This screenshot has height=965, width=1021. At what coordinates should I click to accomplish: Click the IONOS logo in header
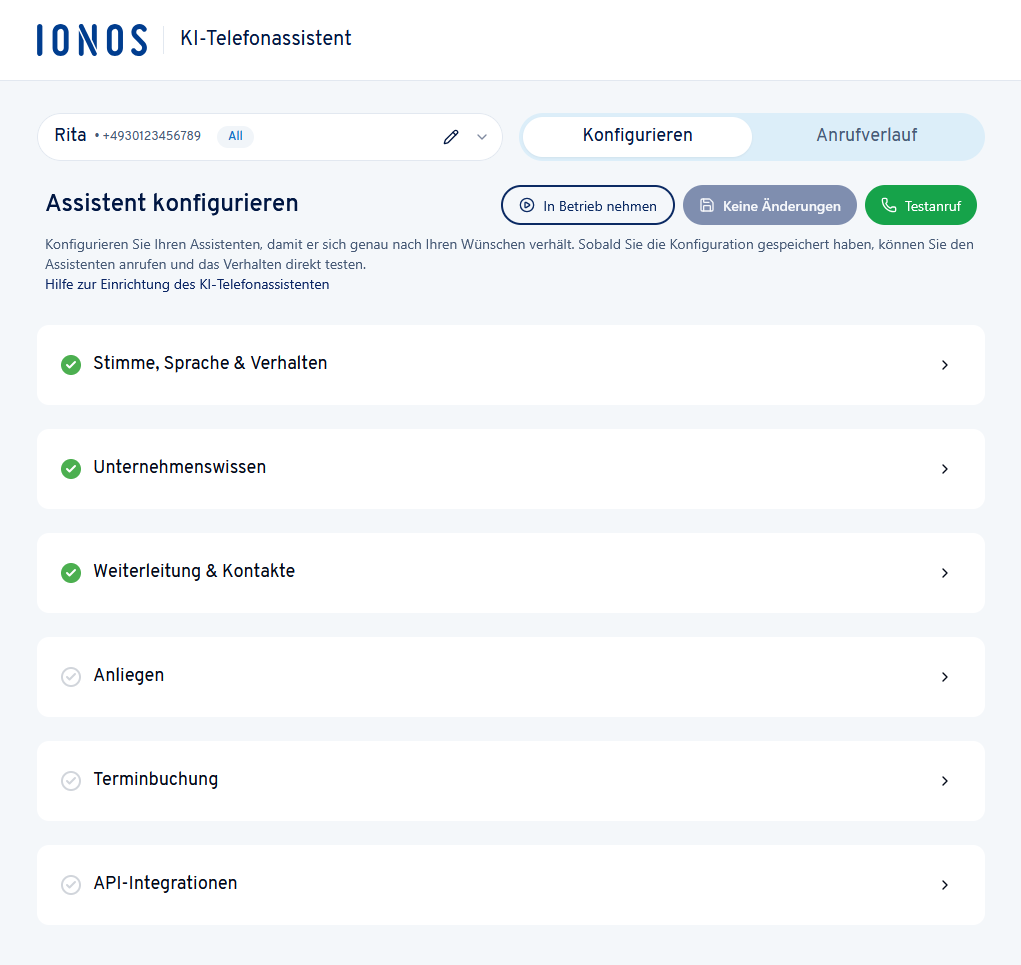[92, 40]
